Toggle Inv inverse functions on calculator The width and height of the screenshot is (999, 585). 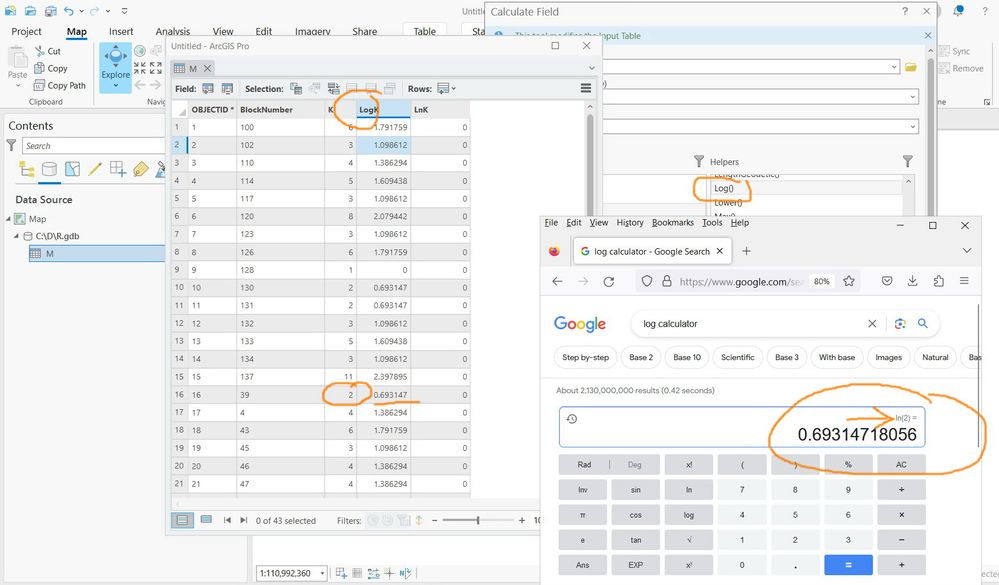click(x=582, y=489)
